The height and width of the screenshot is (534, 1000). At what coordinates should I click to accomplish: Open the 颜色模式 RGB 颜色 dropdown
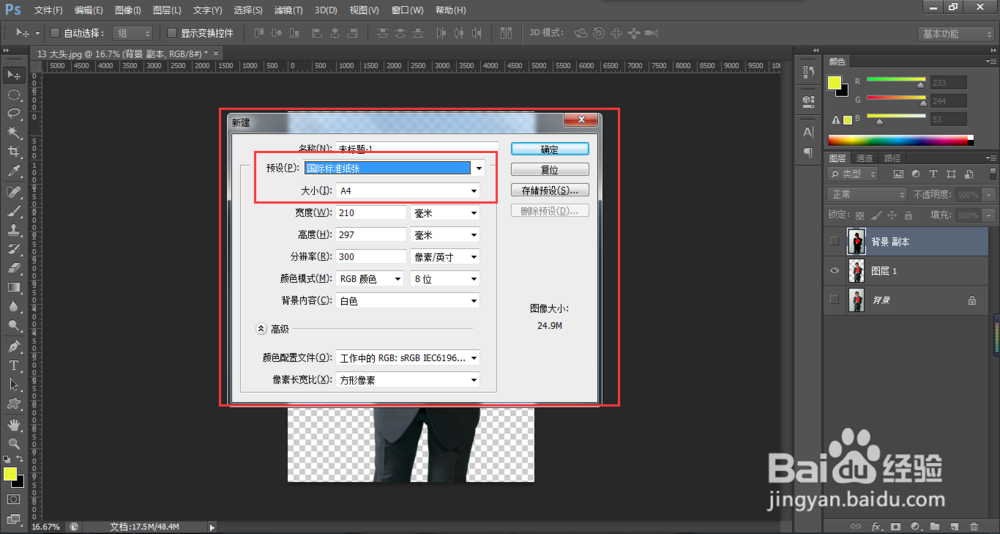(369, 279)
